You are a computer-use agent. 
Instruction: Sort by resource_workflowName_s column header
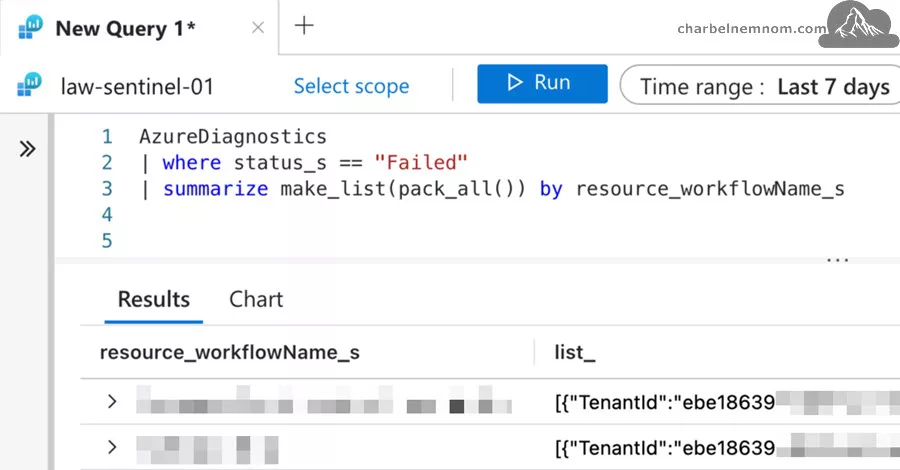[x=230, y=352]
